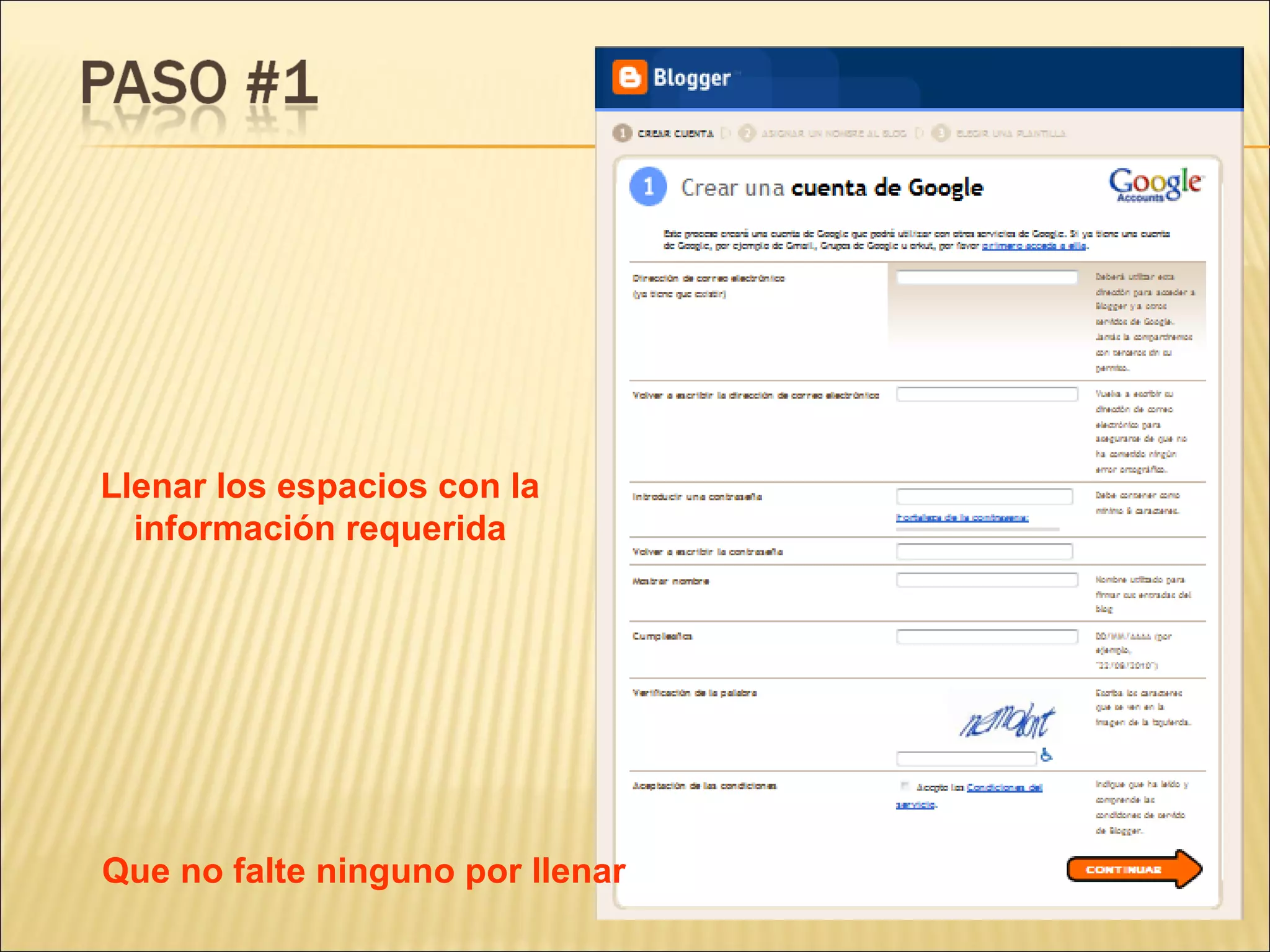Screen dimensions: 1270x952
Task: Click the PASO #1 slide title
Action: pyautogui.click(x=199, y=82)
